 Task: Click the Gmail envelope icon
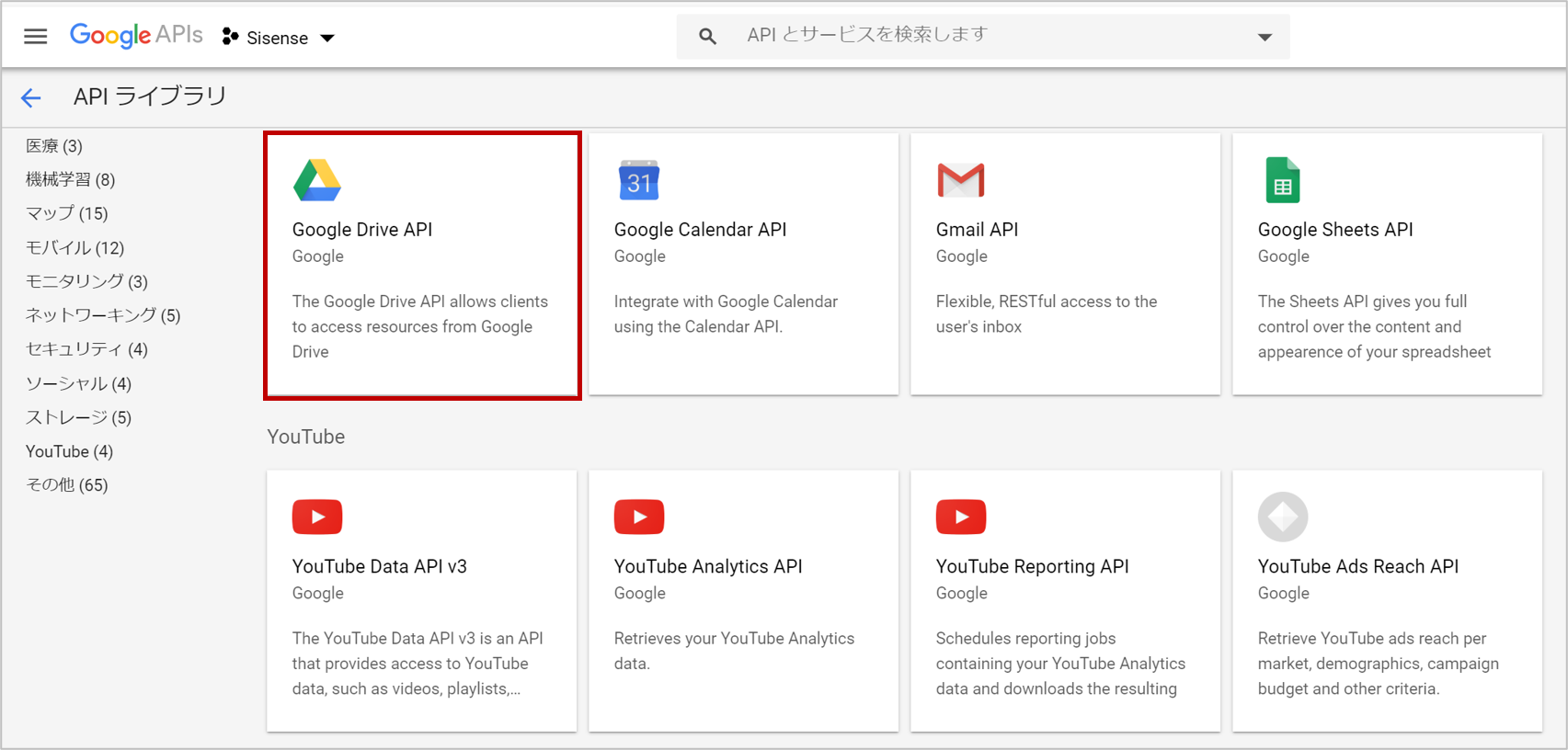point(961,180)
